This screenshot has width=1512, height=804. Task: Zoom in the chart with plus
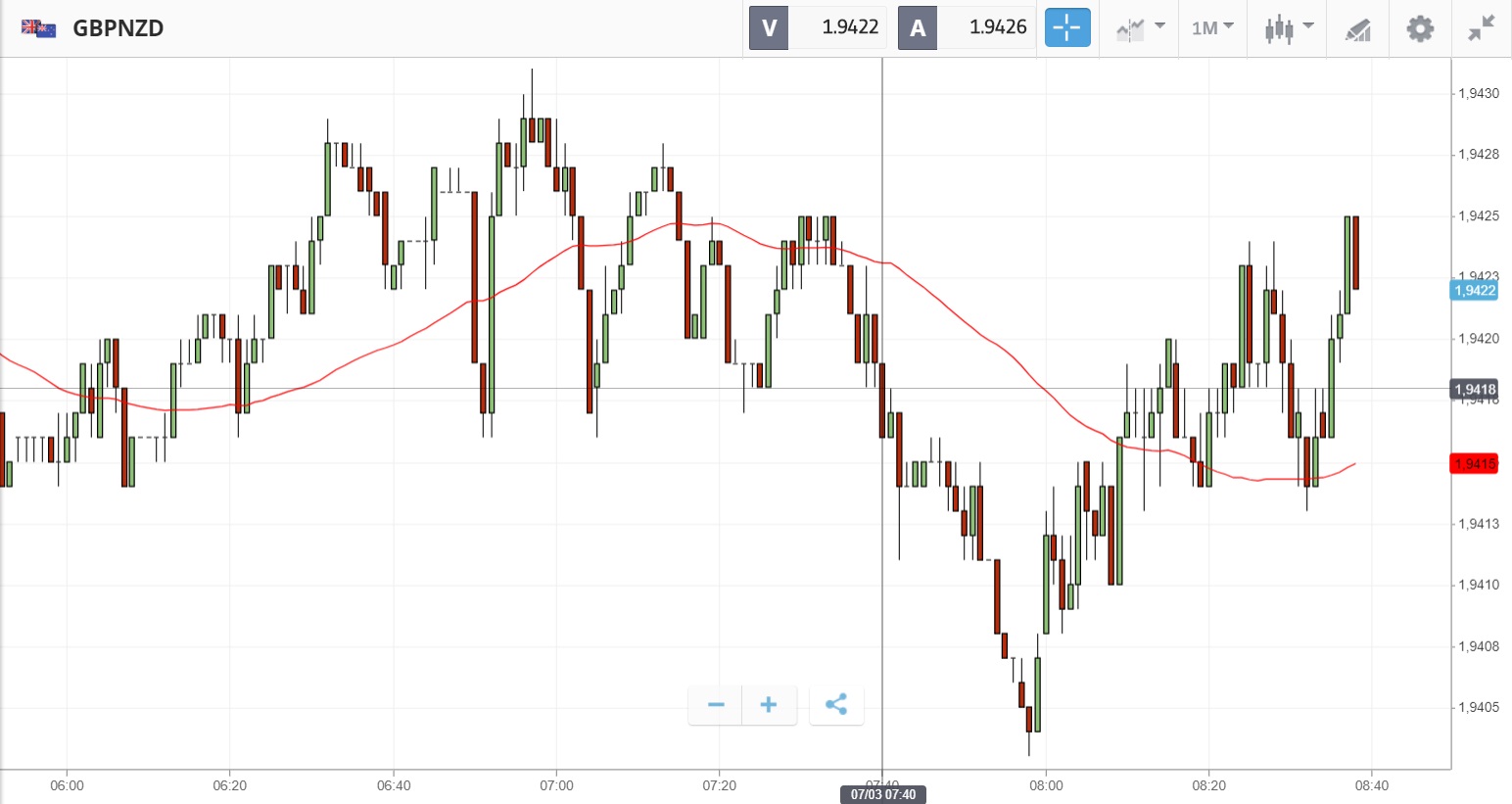[x=769, y=705]
